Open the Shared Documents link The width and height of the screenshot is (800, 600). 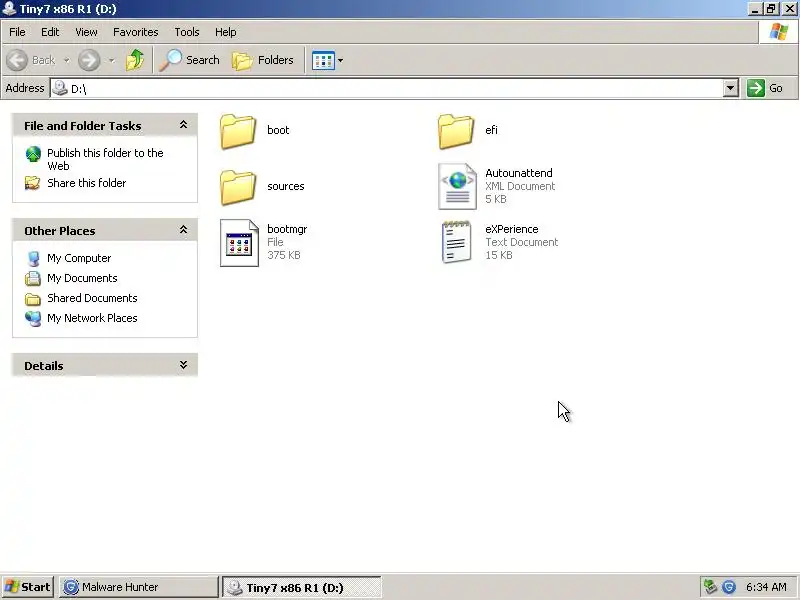pos(92,298)
